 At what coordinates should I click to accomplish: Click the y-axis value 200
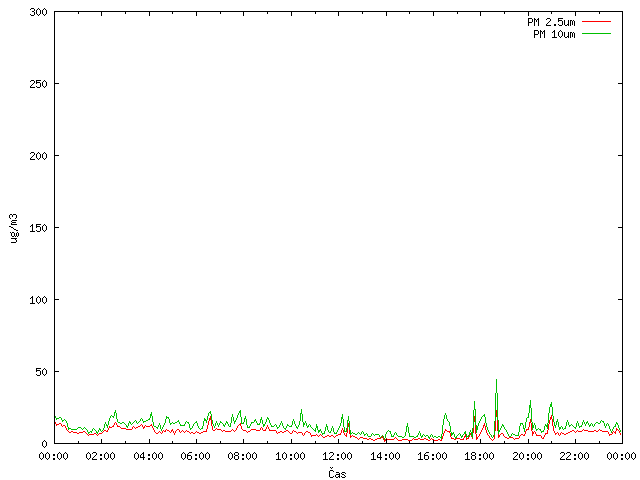pyautogui.click(x=38, y=156)
